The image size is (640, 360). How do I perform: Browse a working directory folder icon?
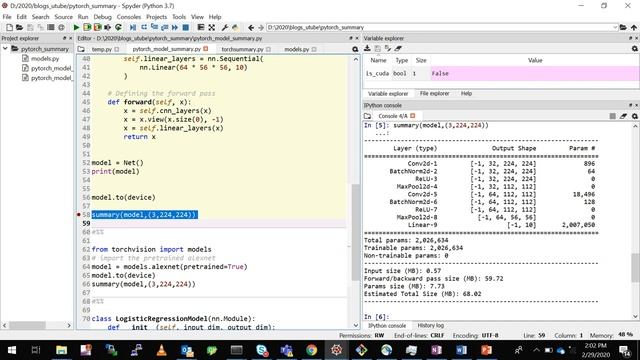point(623,27)
